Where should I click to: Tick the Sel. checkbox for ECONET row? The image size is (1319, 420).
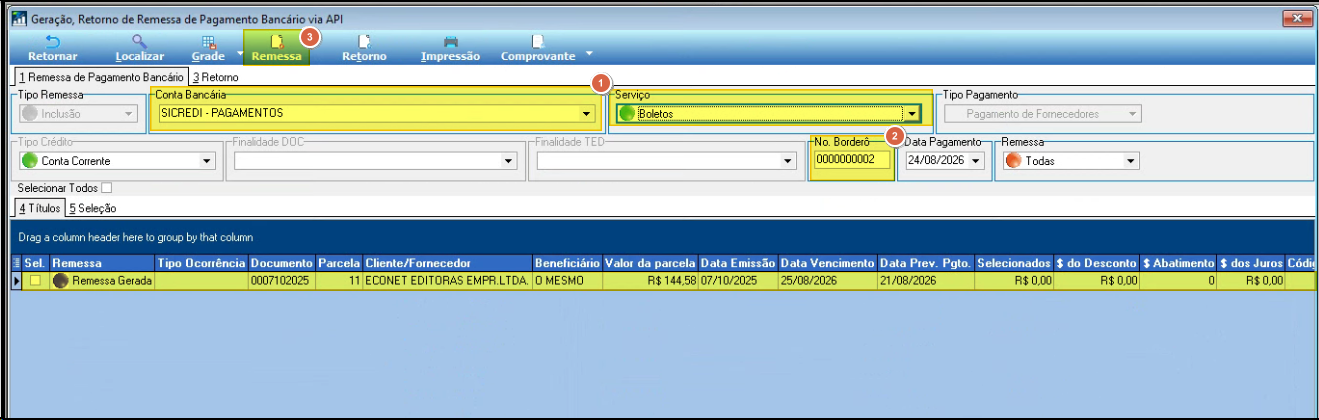pyautogui.click(x=35, y=281)
